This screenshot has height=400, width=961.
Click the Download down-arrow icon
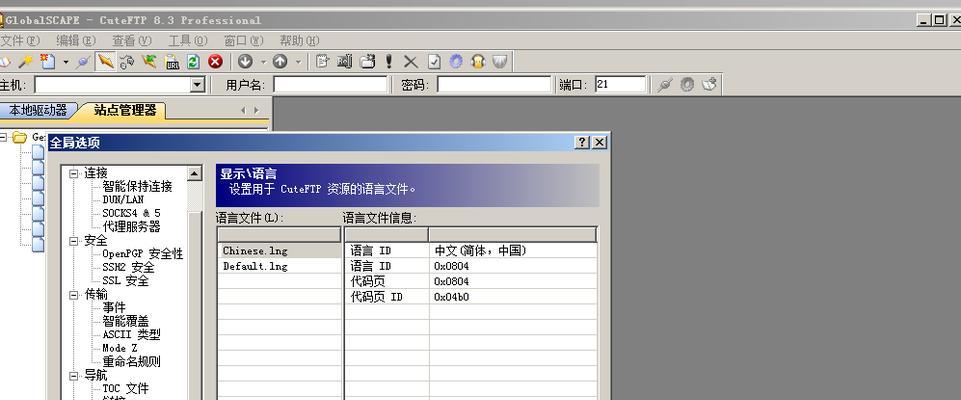click(245, 61)
